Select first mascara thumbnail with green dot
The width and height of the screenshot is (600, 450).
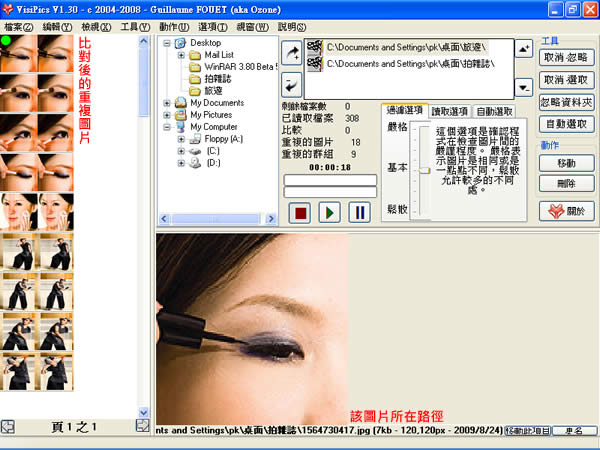coord(18,53)
